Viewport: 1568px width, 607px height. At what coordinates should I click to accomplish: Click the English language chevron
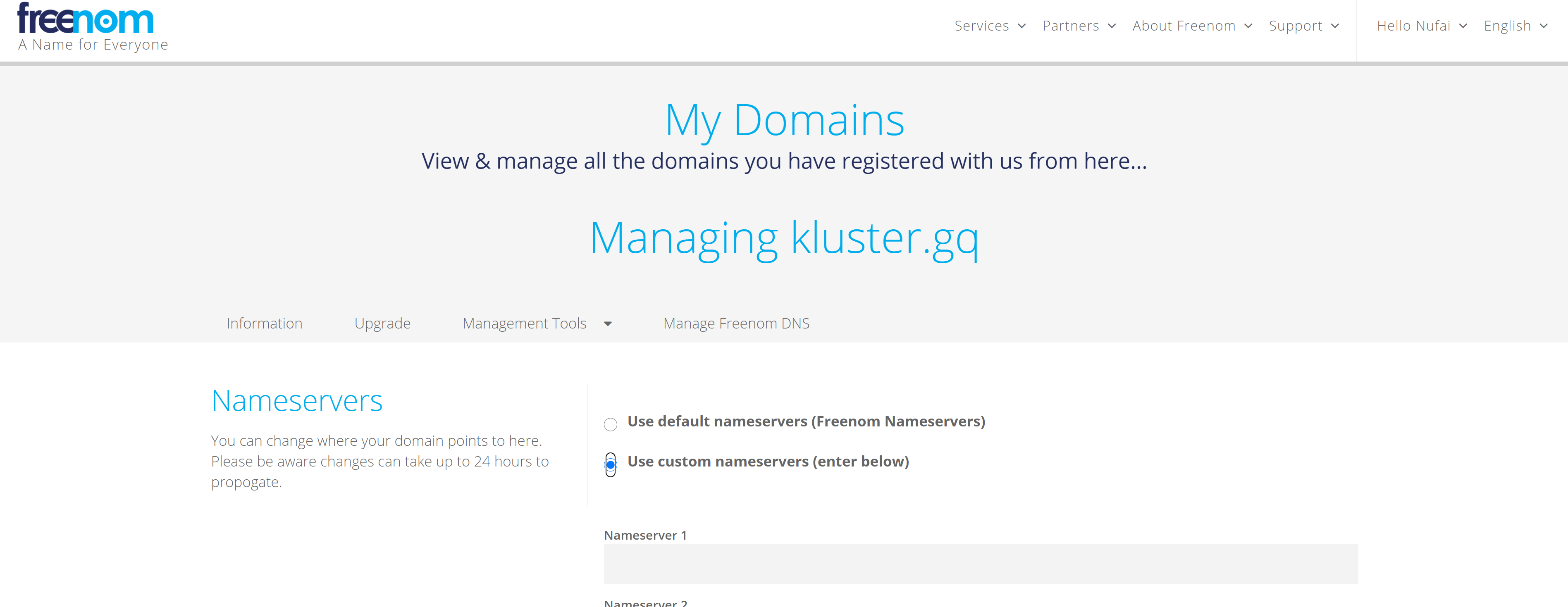(x=1543, y=26)
